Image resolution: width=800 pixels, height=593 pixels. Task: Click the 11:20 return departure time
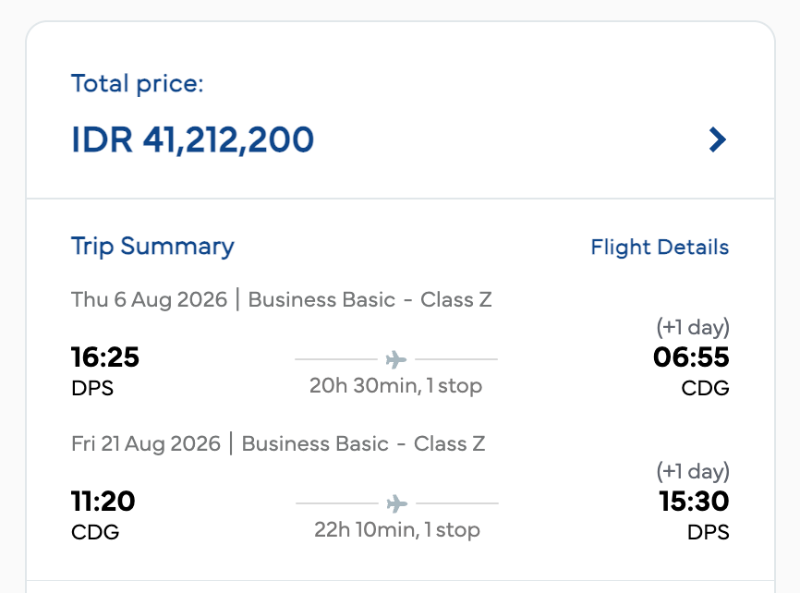tap(103, 501)
